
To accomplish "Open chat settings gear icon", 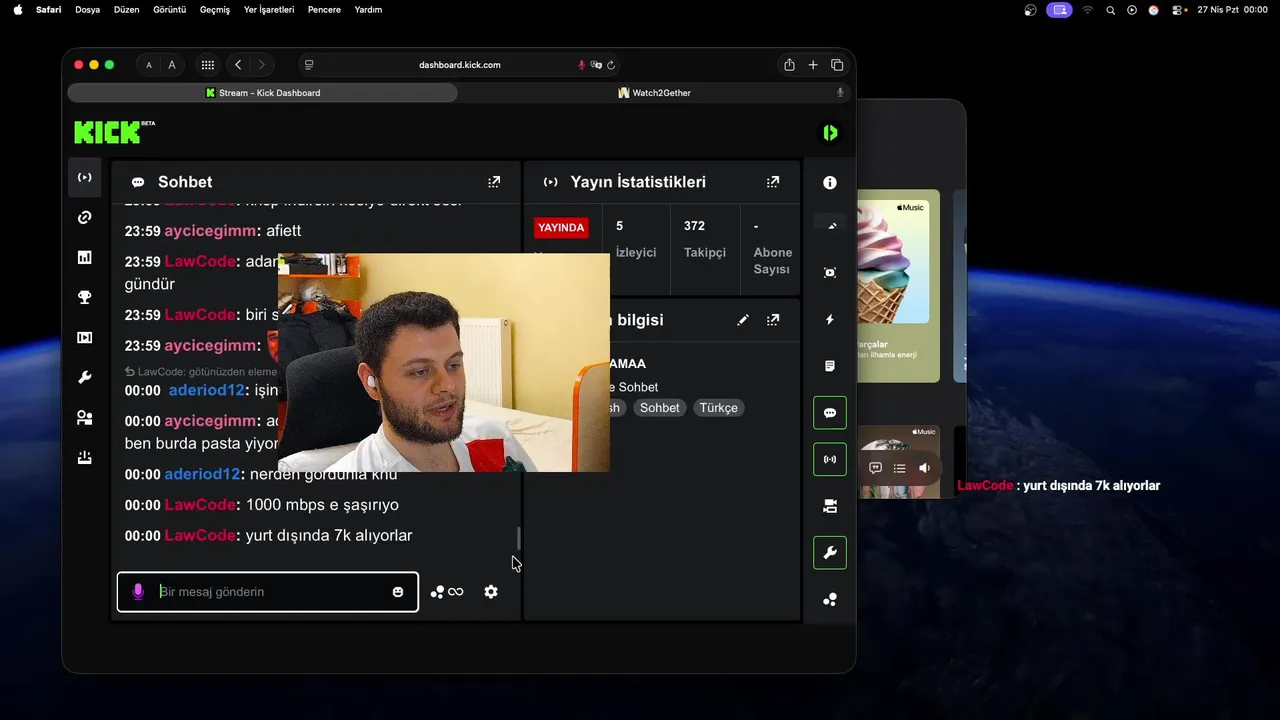I will [x=491, y=592].
